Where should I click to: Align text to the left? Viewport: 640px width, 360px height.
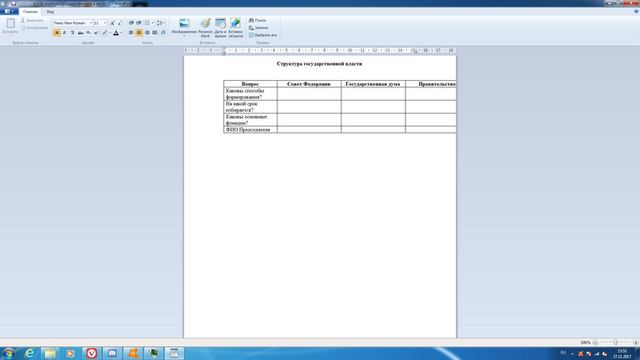click(131, 33)
